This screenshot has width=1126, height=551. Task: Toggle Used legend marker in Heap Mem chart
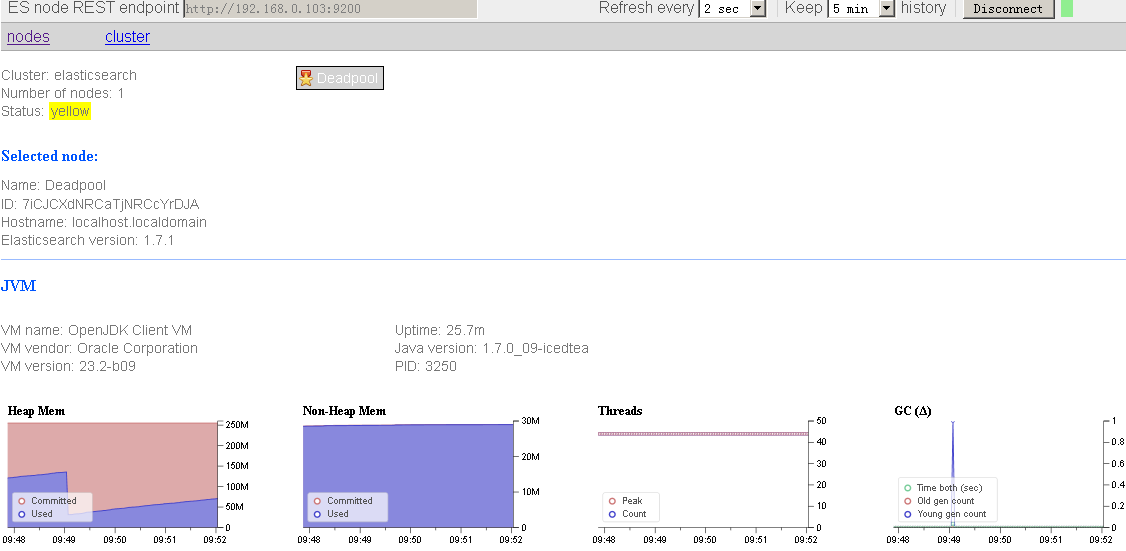click(22, 514)
